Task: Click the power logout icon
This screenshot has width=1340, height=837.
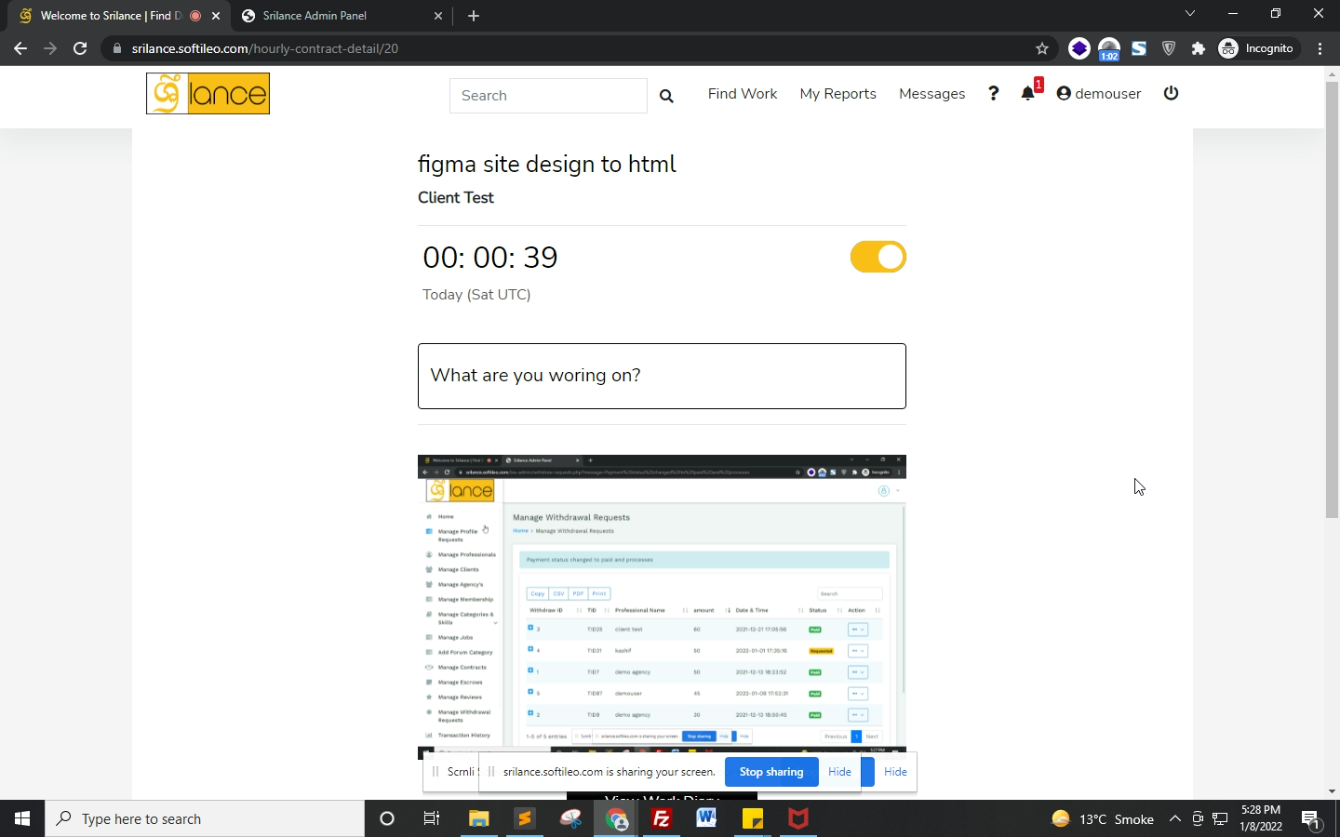Action: pyautogui.click(x=1171, y=93)
